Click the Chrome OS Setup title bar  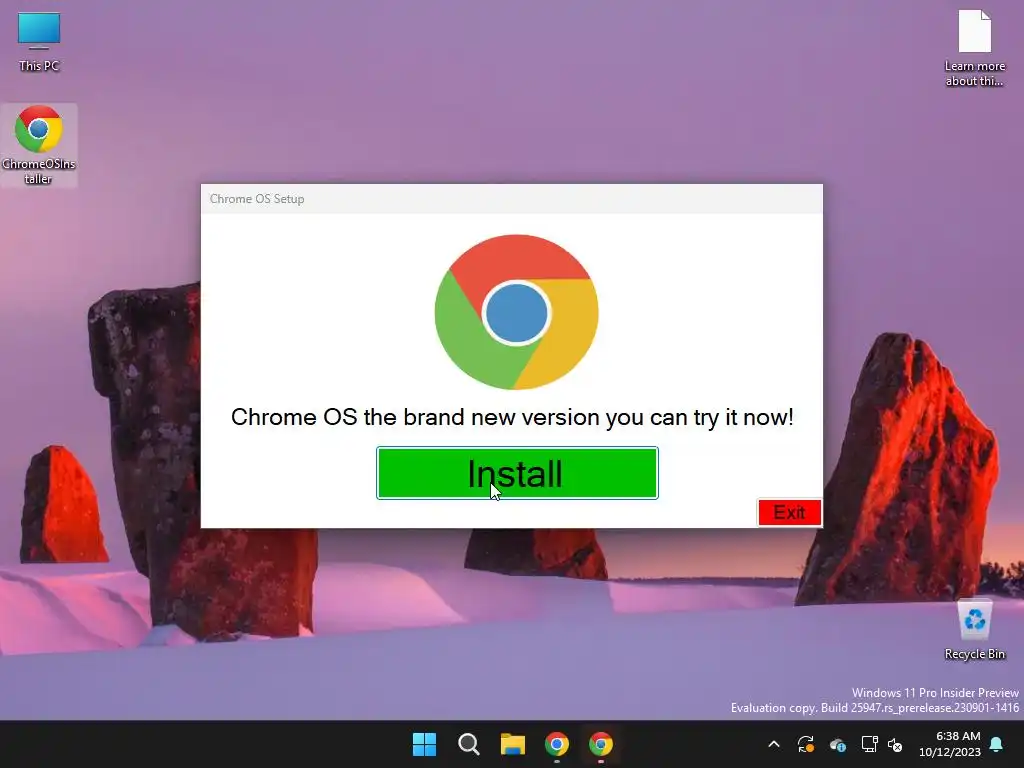pyautogui.click(x=511, y=199)
